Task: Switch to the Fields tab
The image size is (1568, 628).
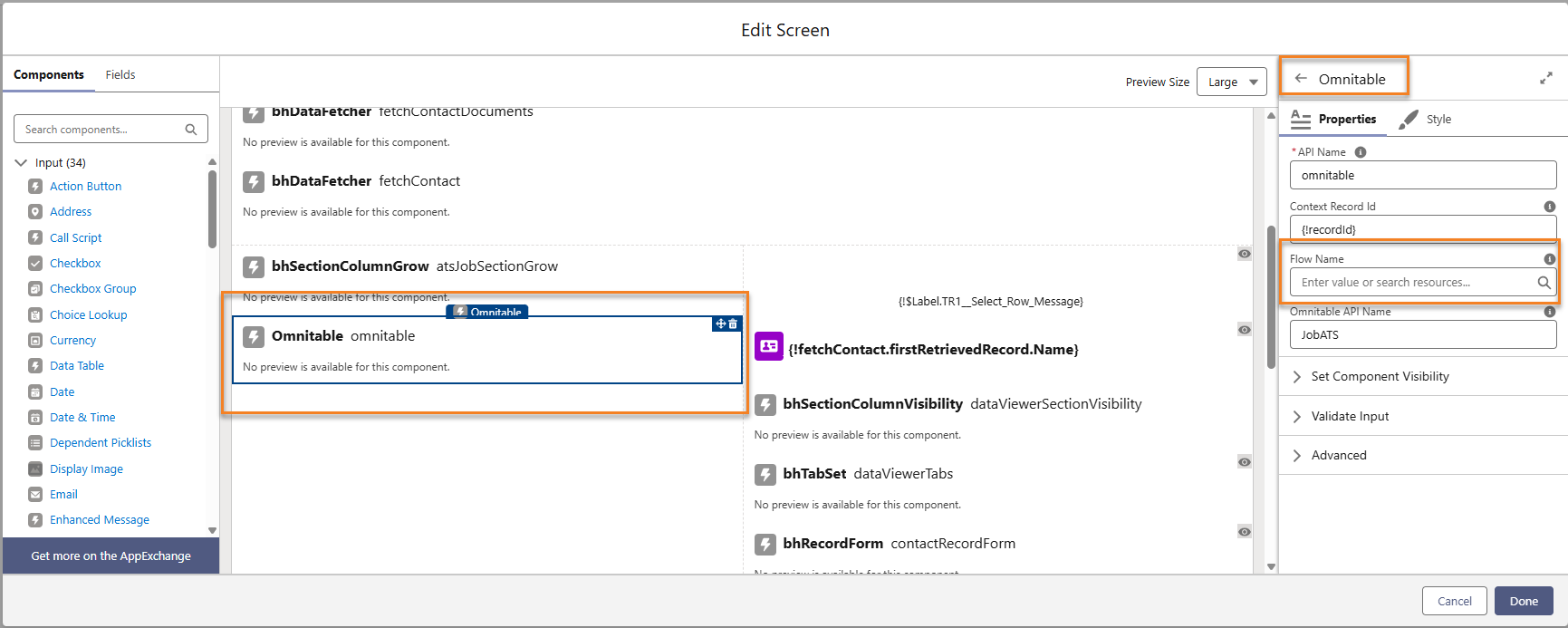Action: coord(120,74)
